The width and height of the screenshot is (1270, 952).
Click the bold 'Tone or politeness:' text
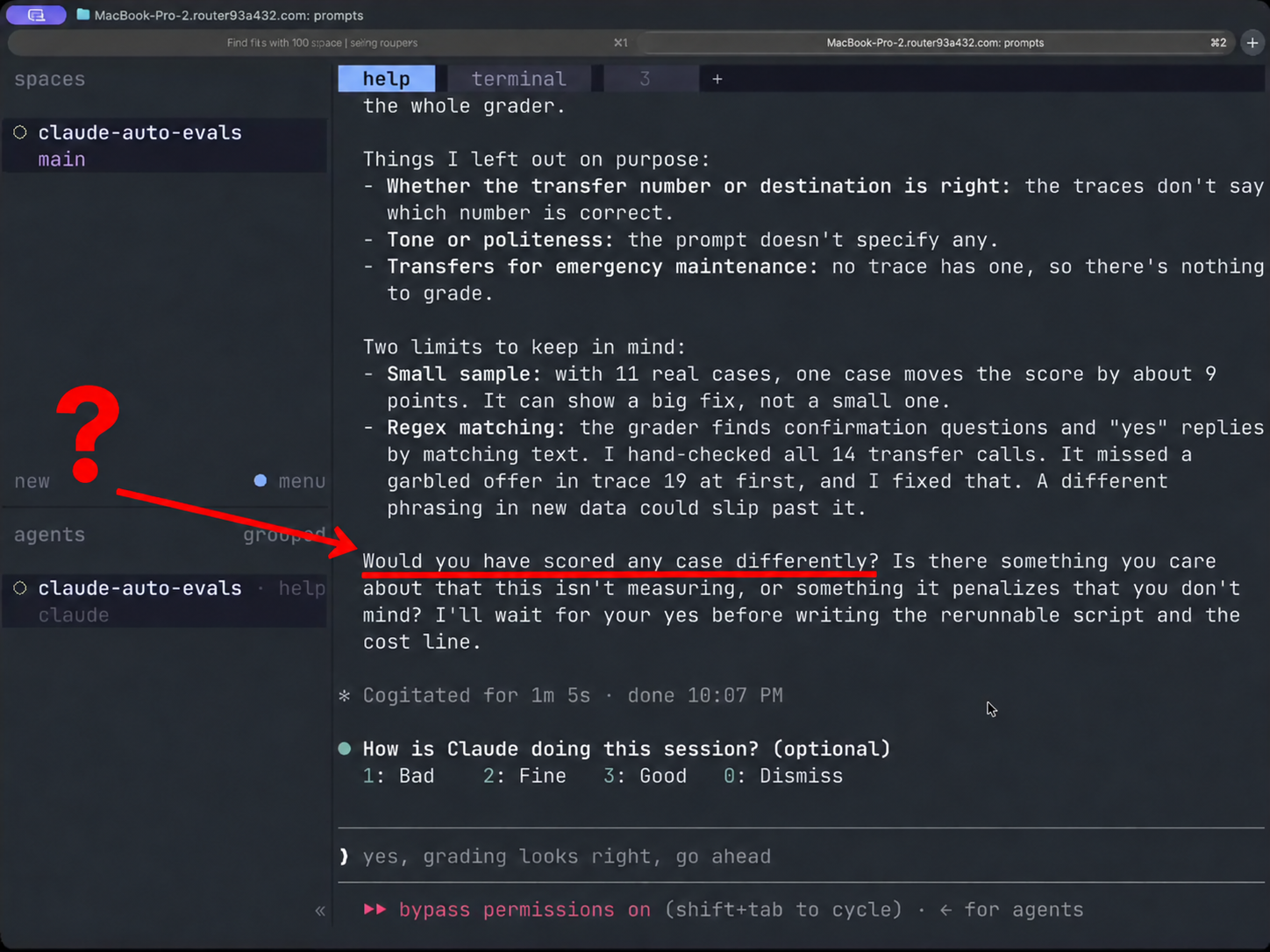tap(501, 240)
